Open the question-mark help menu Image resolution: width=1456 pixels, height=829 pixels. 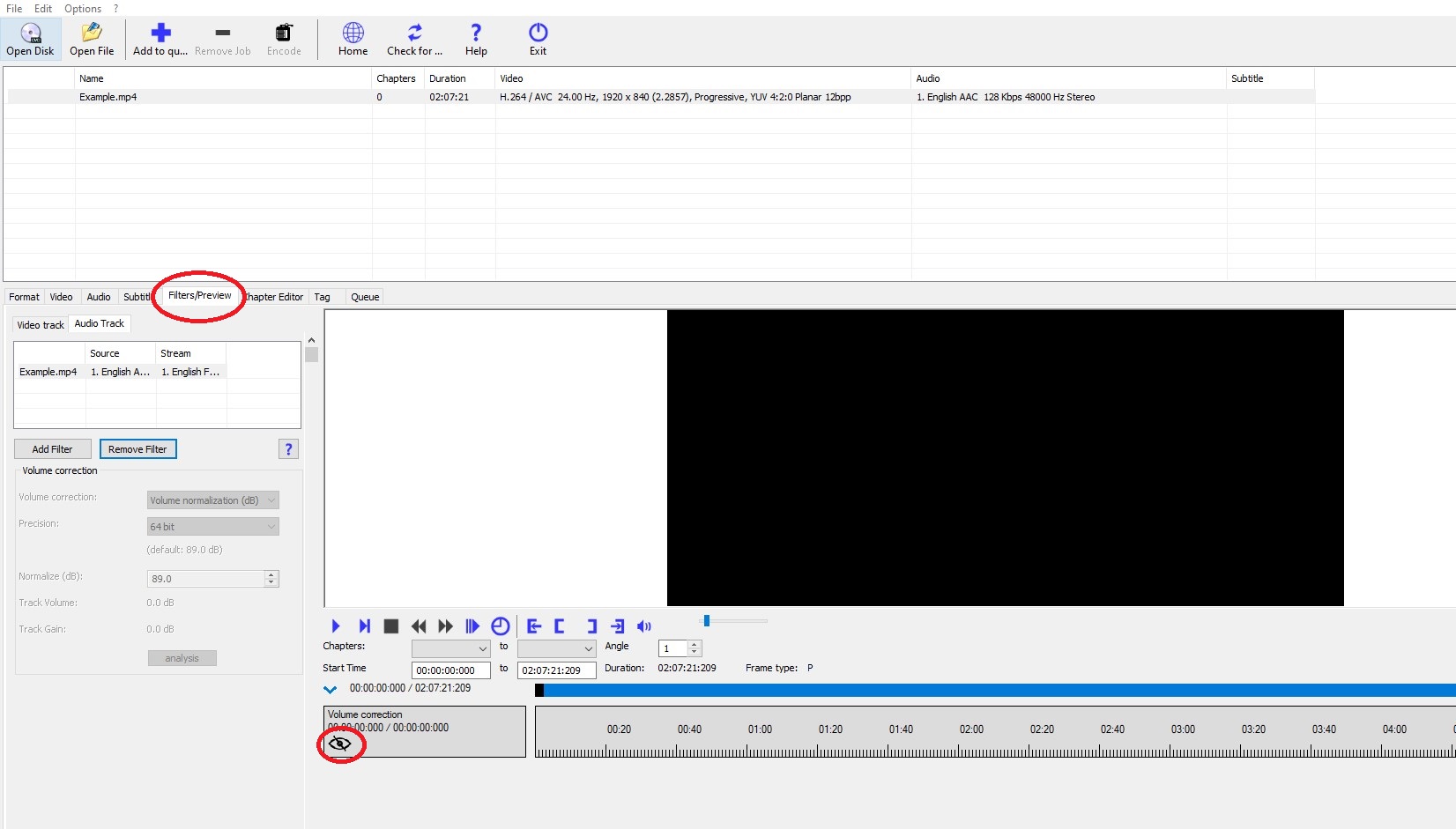[115, 9]
